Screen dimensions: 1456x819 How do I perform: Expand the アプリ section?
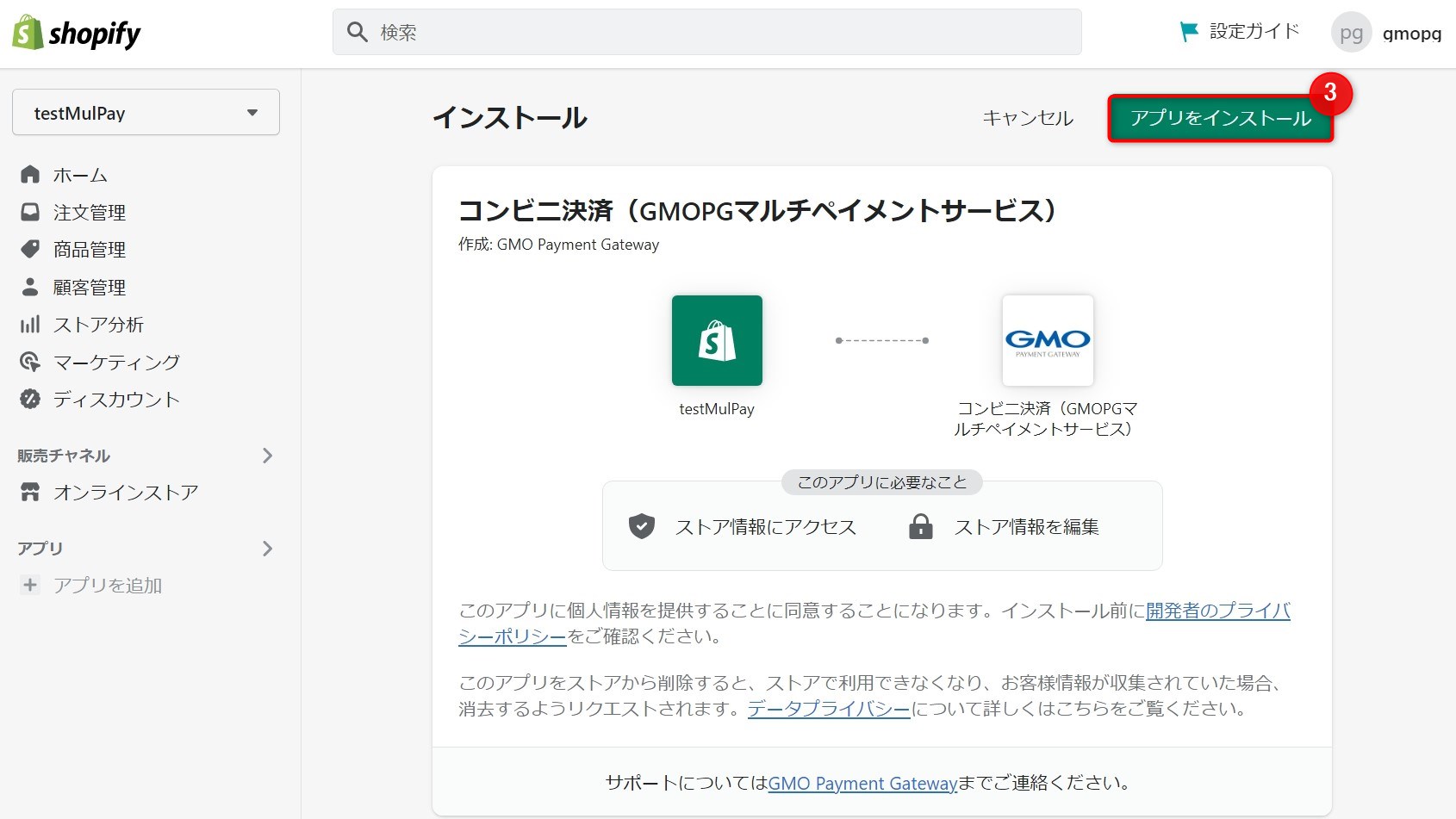tap(268, 549)
